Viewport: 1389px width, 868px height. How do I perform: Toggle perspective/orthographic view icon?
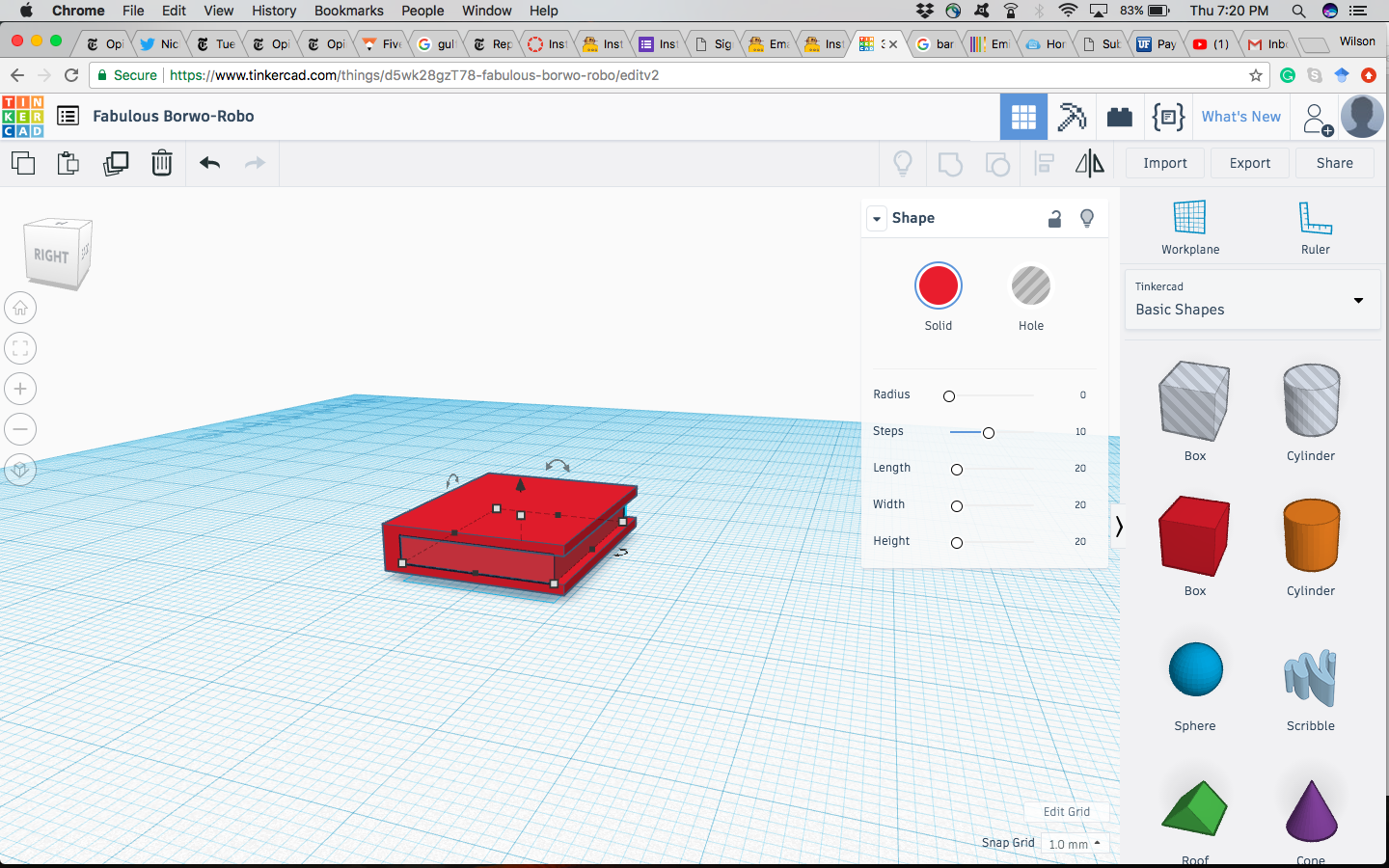[20, 471]
